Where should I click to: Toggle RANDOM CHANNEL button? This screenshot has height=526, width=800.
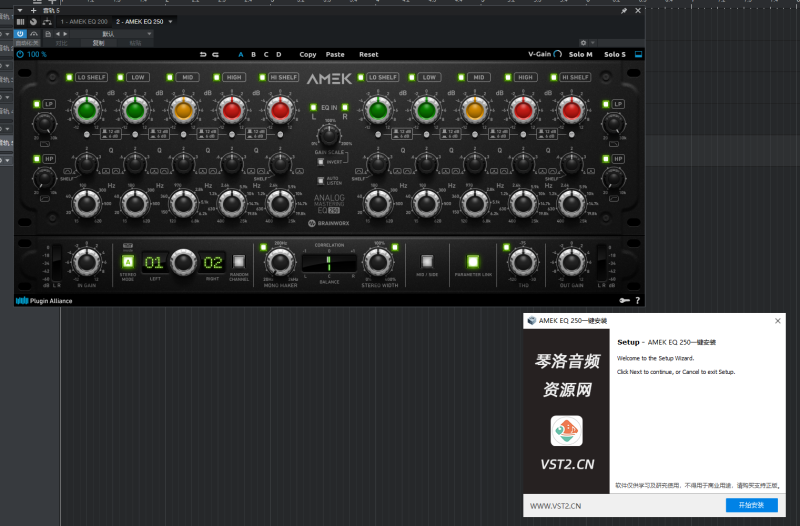[239, 262]
